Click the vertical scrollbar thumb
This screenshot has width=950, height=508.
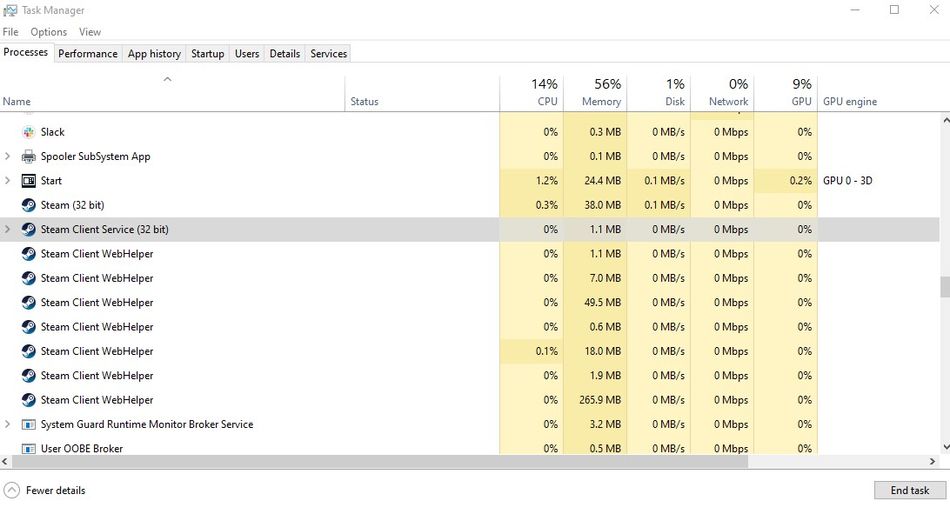click(945, 287)
